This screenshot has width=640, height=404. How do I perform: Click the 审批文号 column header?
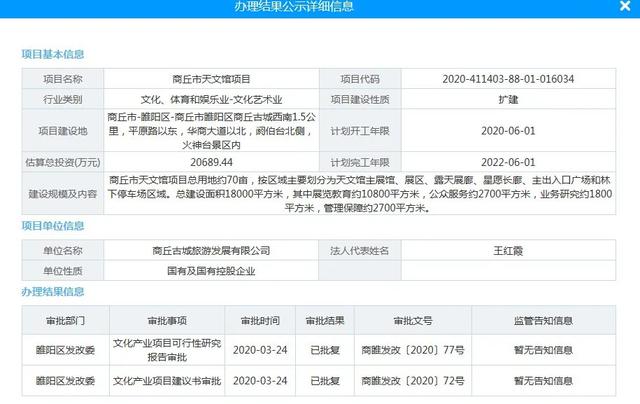coord(413,321)
